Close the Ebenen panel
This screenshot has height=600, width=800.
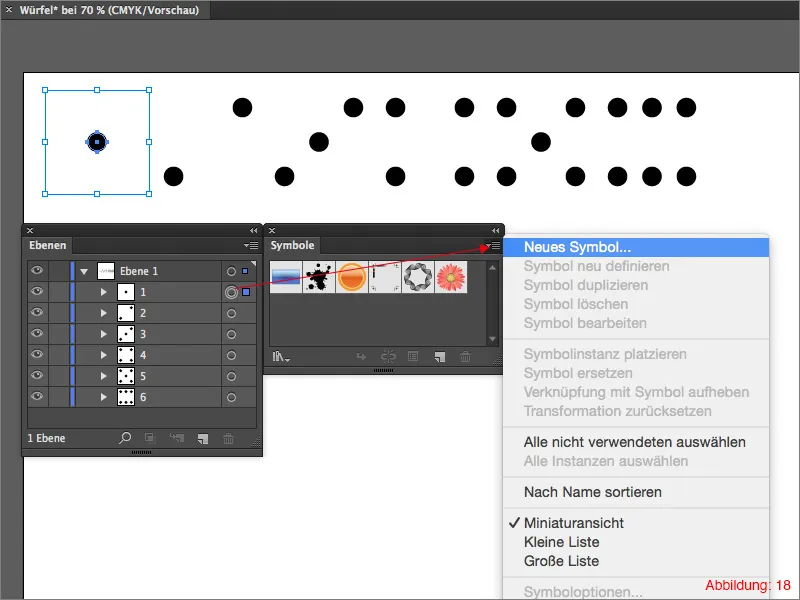pos(30,231)
